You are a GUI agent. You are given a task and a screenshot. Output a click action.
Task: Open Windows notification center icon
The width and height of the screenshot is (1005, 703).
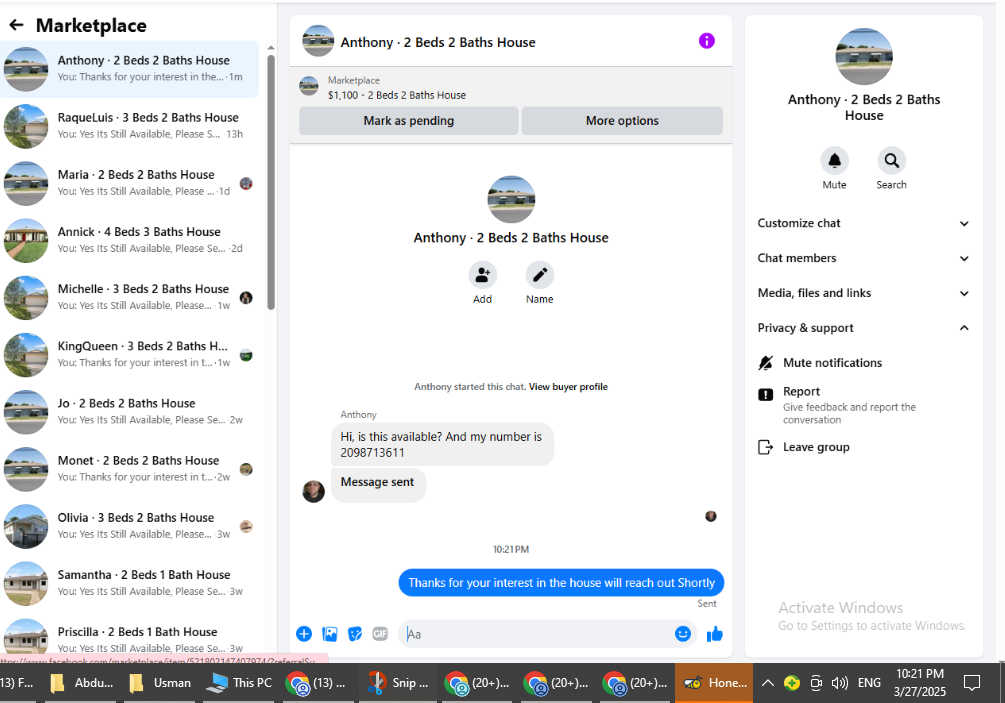(x=972, y=683)
